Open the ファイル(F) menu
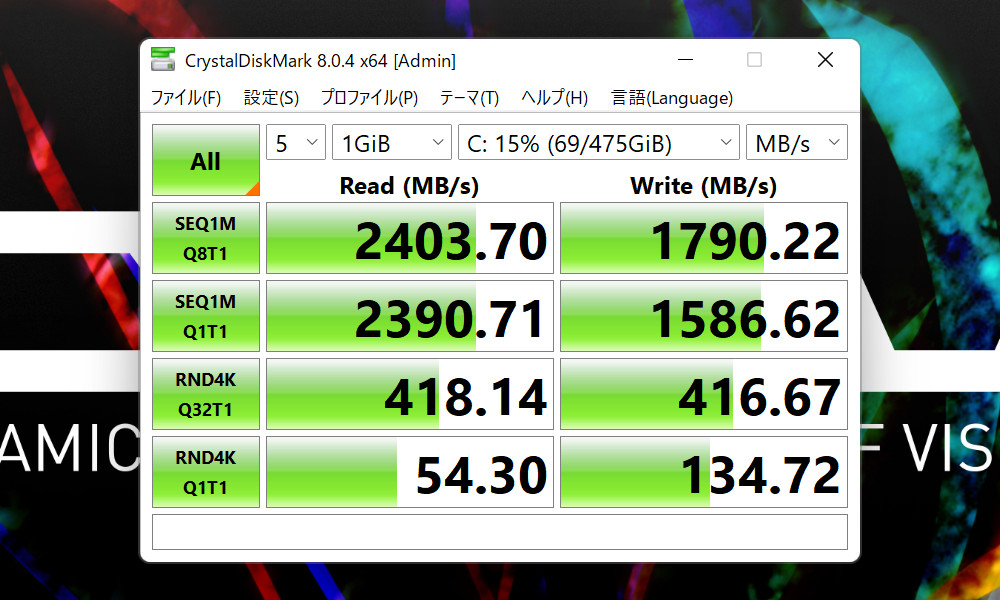 [186, 98]
